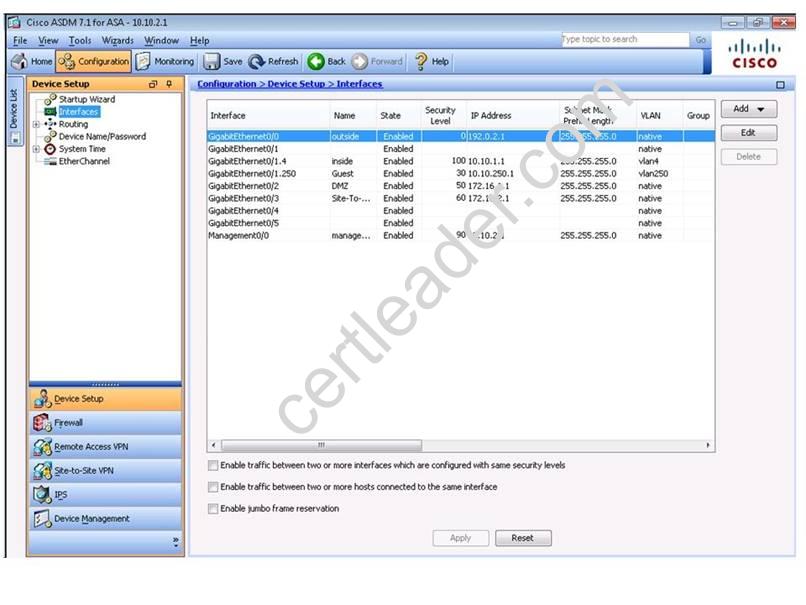Screen dimensions: 806x605
Task: Click the scroll right arrow of table
Action: 708,445
